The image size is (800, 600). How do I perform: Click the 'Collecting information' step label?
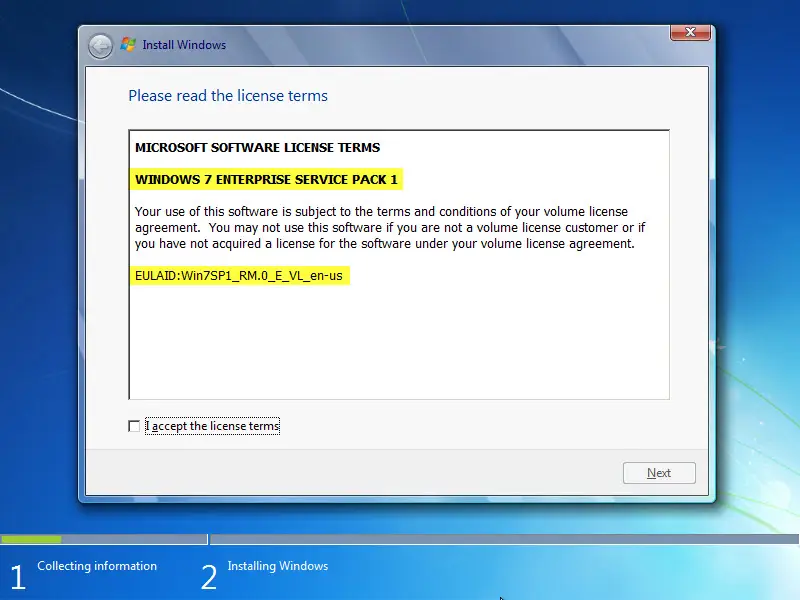pos(97,566)
